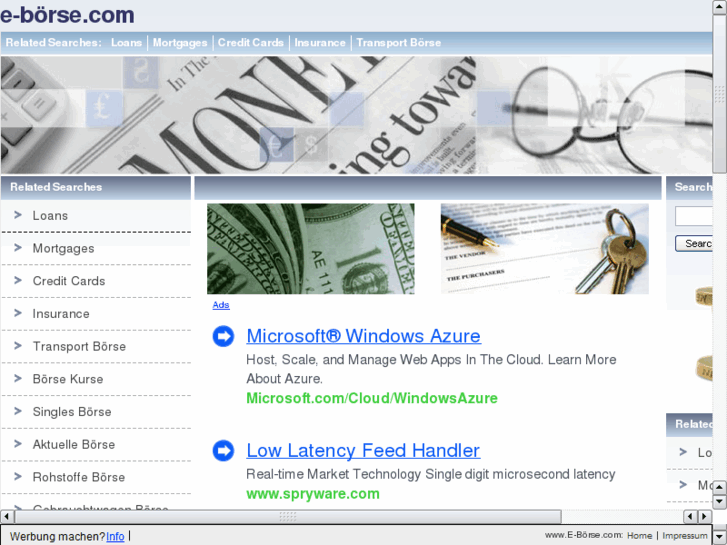
Task: Click the chevron icon next to Transport Börse in sidebar
Action: (x=18, y=346)
